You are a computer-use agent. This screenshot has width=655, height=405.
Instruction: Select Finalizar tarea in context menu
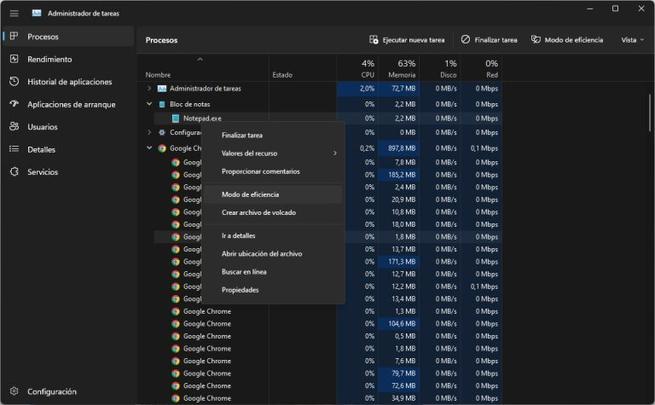click(x=273, y=135)
